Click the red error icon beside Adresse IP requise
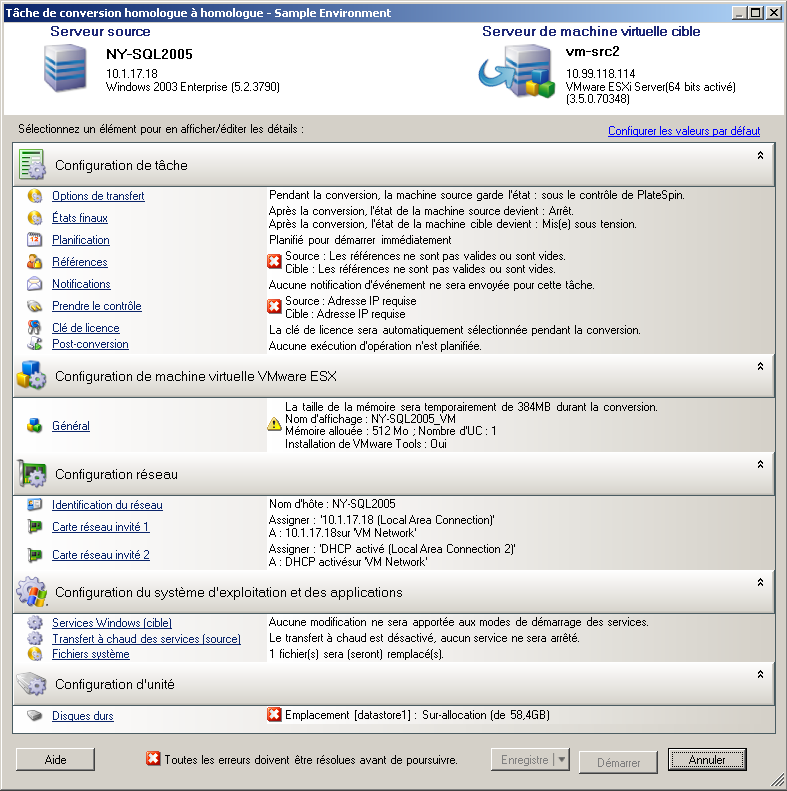787x791 pixels. [274, 306]
